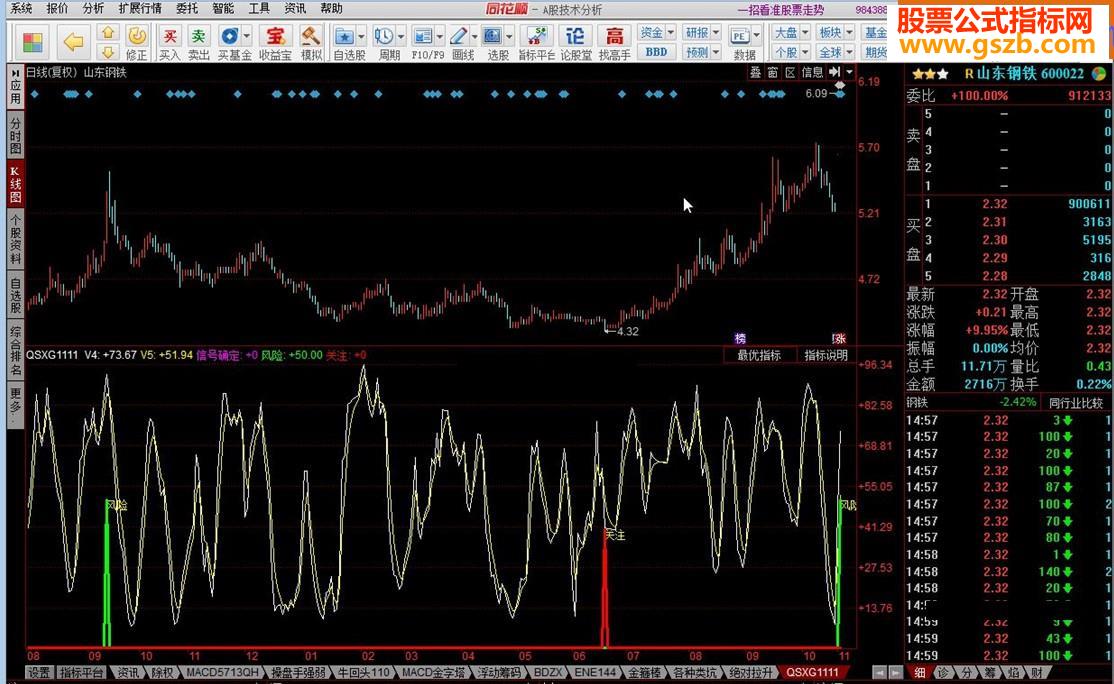Click the BBD button
This screenshot has height=684, width=1114.
click(656, 52)
